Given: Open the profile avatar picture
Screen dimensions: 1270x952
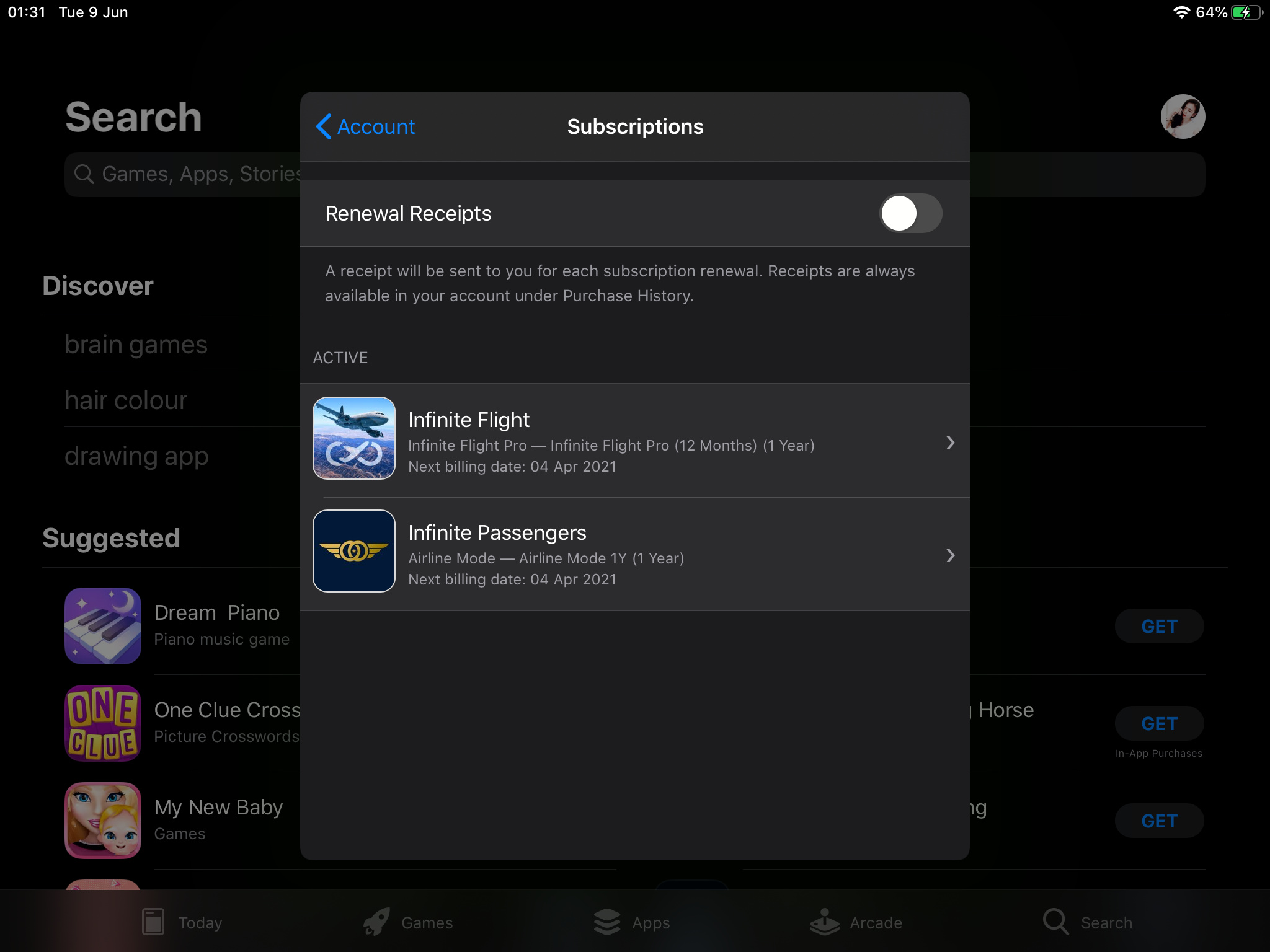Looking at the screenshot, I should pyautogui.click(x=1182, y=117).
